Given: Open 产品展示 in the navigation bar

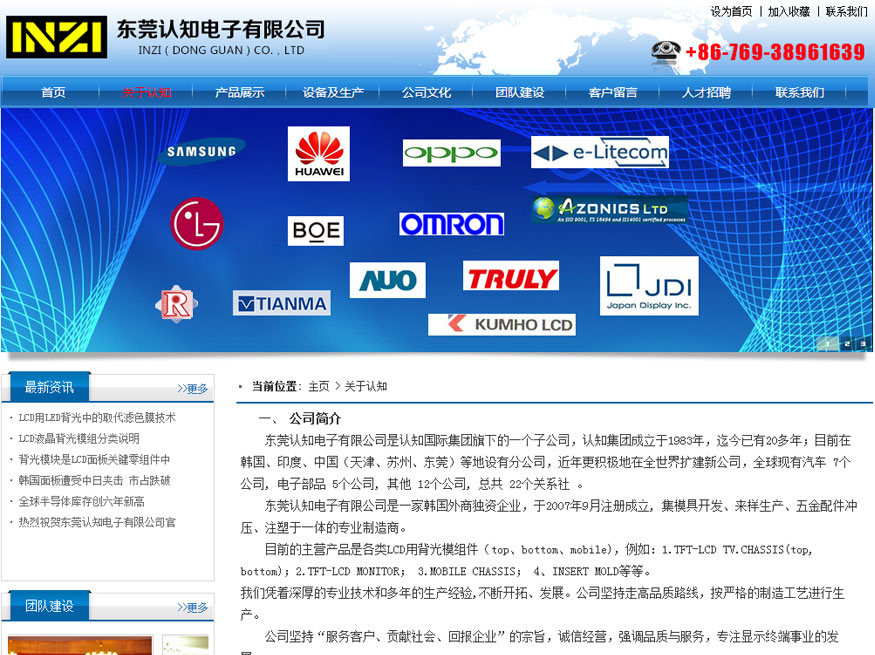Looking at the screenshot, I should pyautogui.click(x=239, y=93).
